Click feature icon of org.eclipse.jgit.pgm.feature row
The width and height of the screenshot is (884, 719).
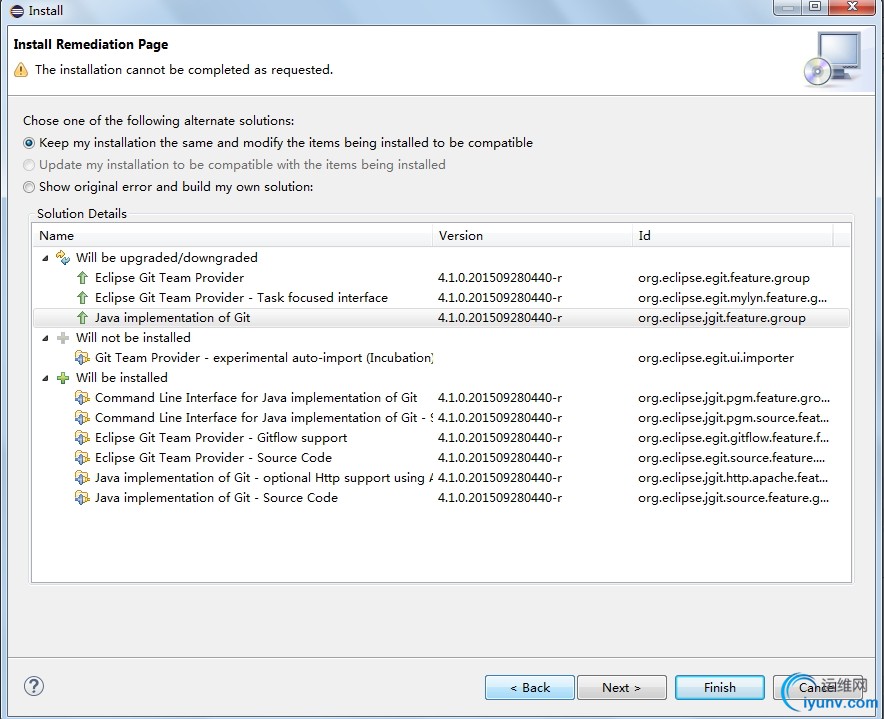coord(82,398)
